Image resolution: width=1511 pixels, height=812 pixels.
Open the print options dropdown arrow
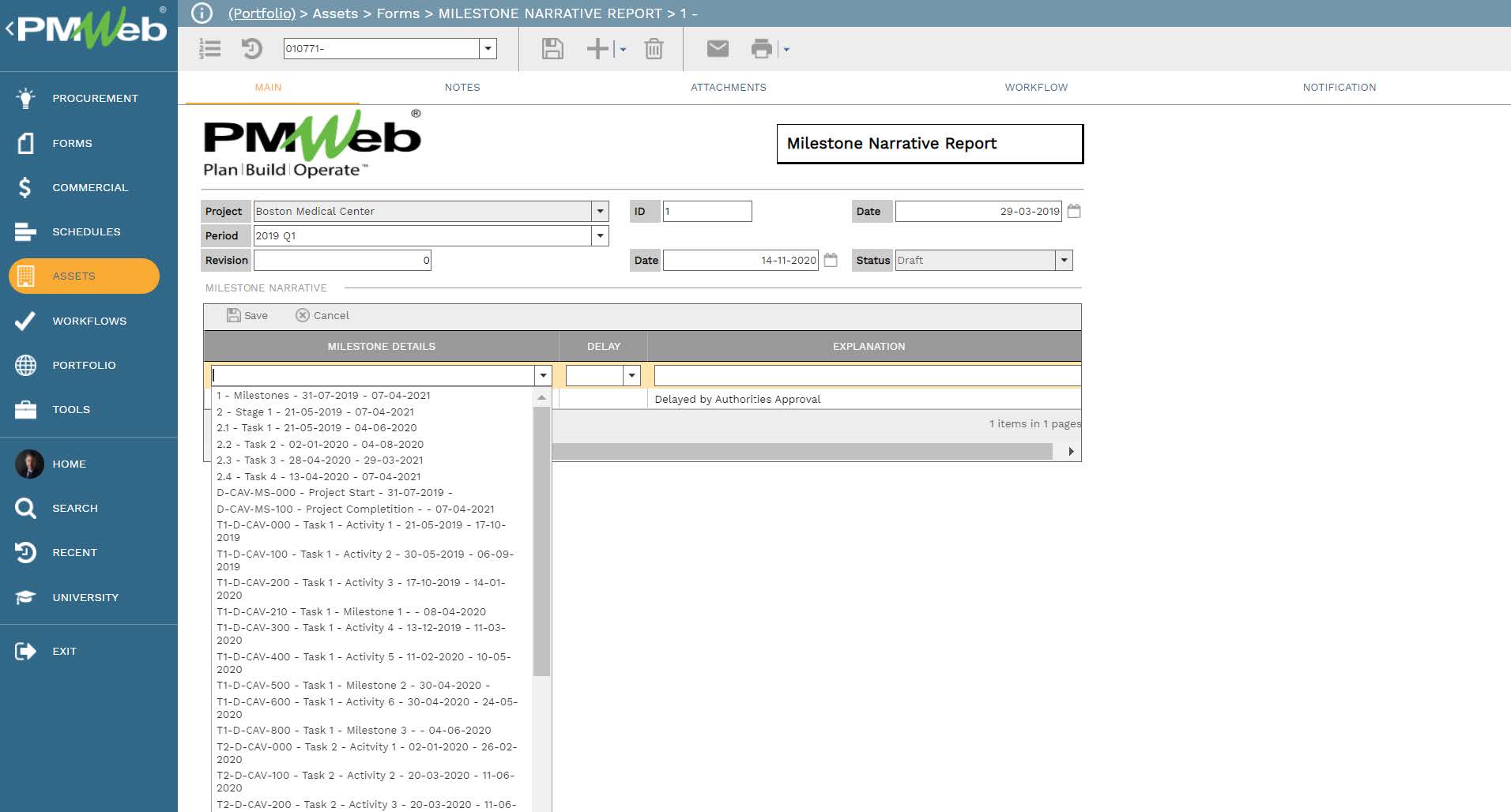pos(786,49)
